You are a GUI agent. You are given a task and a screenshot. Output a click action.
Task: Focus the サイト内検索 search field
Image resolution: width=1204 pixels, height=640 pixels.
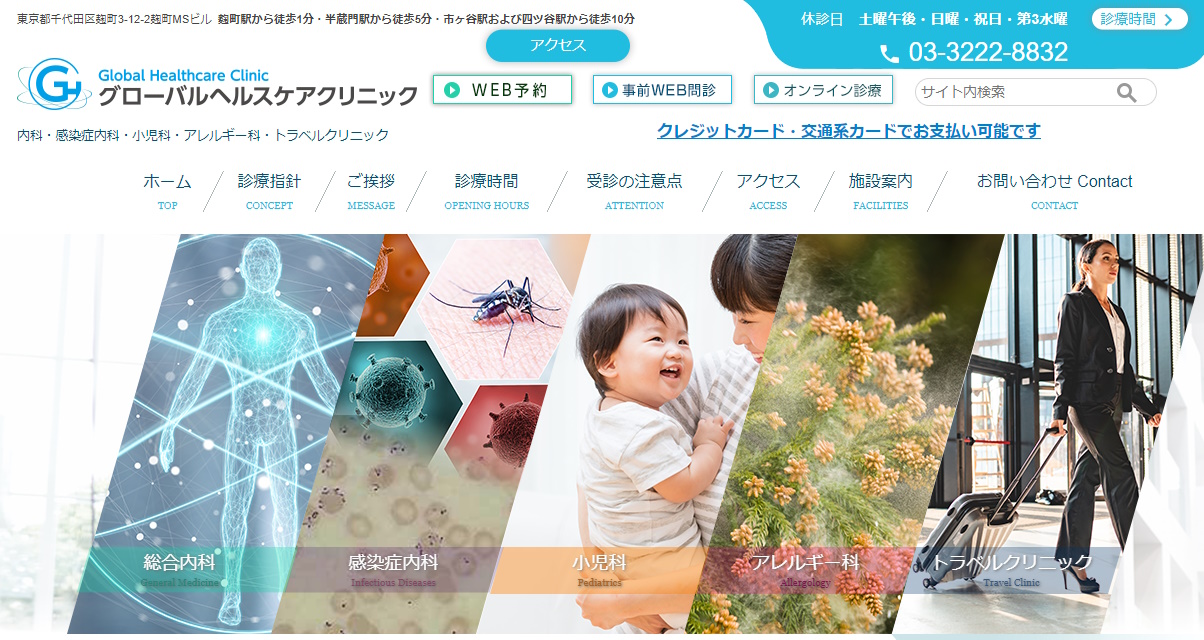(1016, 92)
